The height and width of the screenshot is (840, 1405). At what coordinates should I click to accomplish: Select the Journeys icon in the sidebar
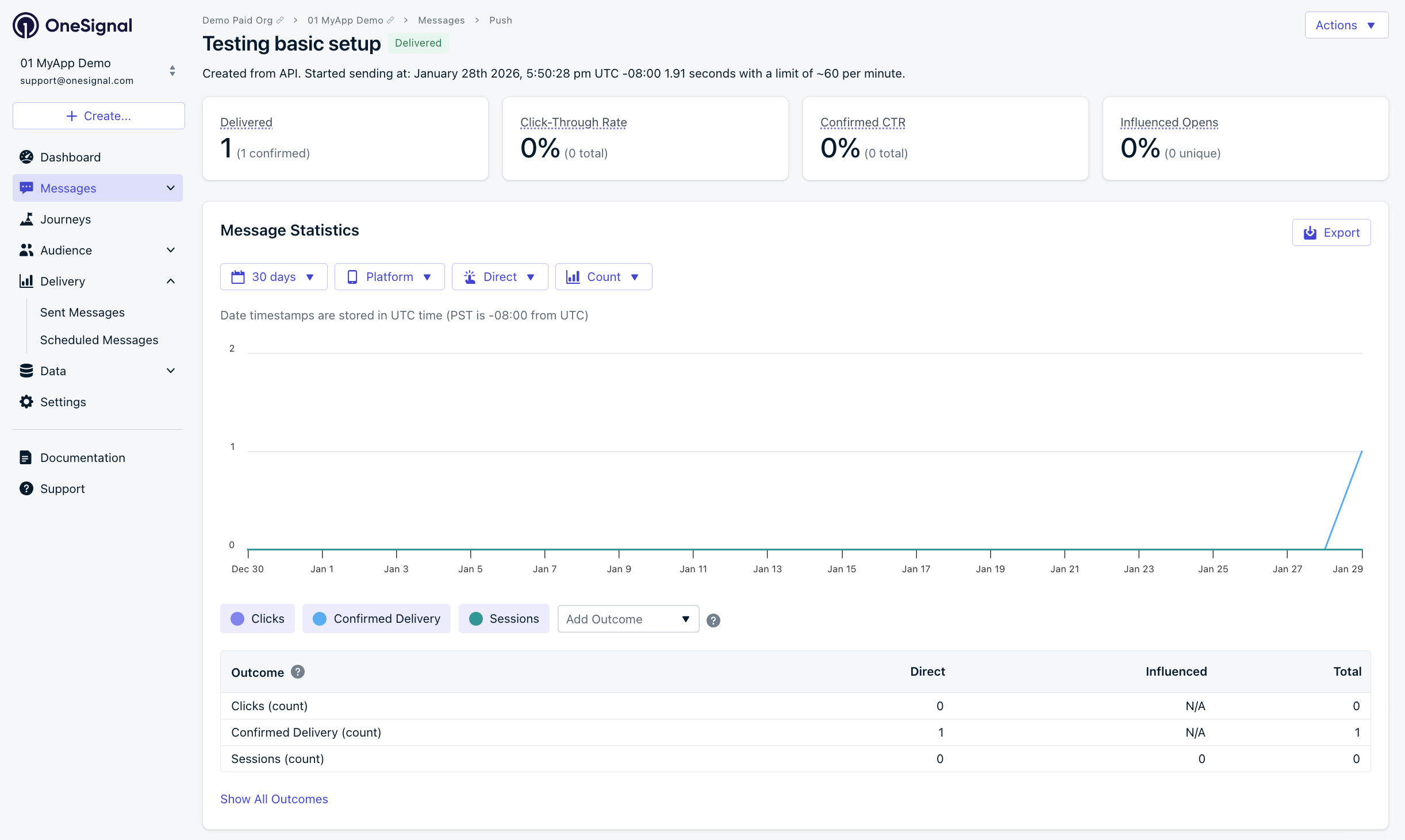pos(26,219)
